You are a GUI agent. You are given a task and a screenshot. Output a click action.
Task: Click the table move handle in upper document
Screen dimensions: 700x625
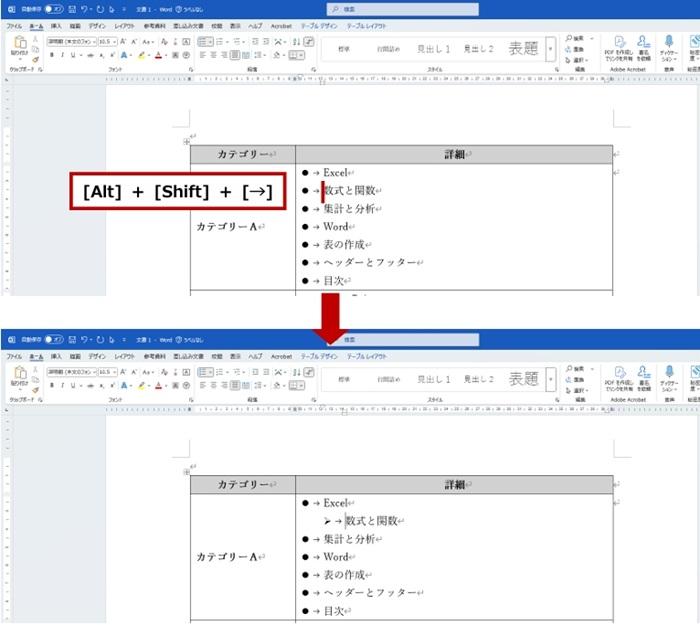(187, 143)
